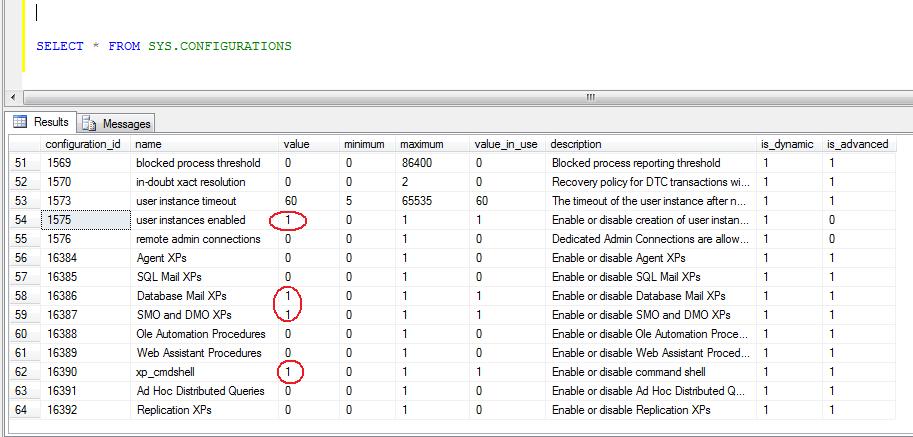Viewport: 913px width, 437px height.
Task: Click 'Enable or disable command shell' description
Action: [652, 372]
